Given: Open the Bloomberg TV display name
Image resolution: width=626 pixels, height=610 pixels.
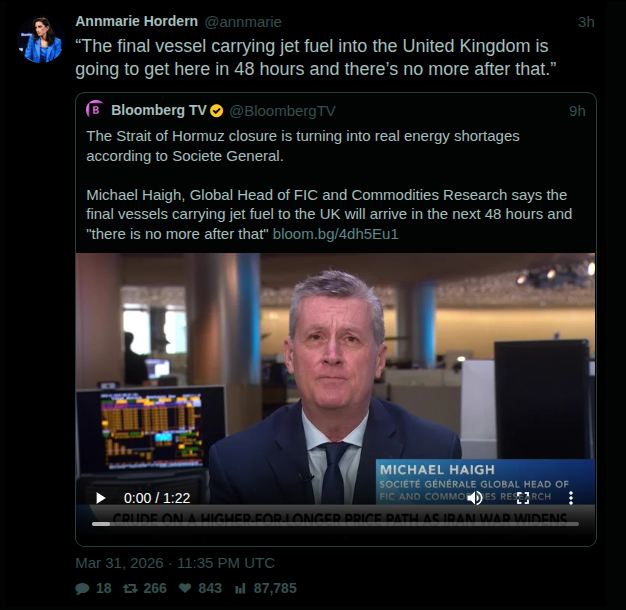Looking at the screenshot, I should pos(159,110).
